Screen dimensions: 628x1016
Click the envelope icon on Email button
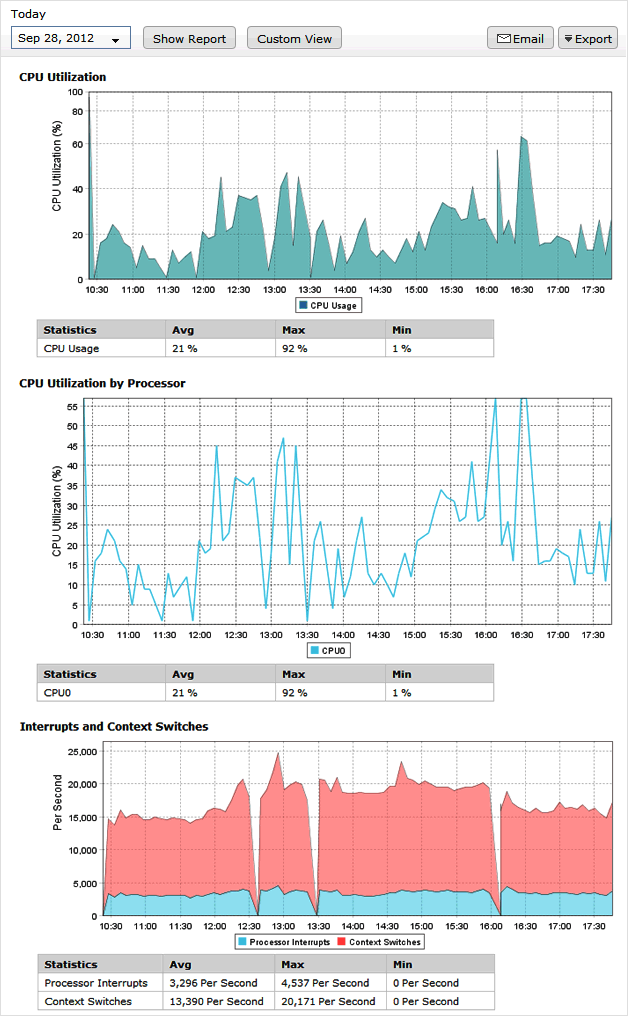point(504,39)
